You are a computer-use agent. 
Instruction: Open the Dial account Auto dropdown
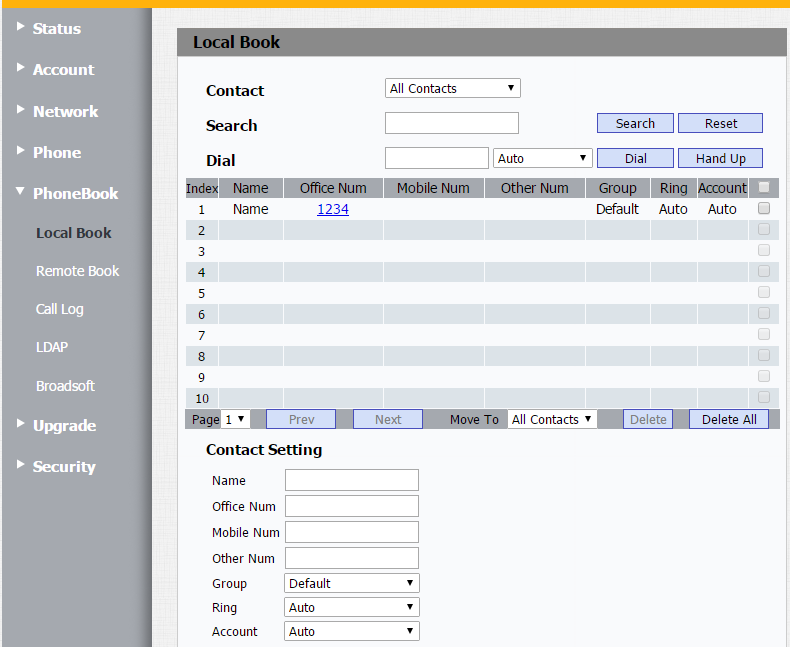pyautogui.click(x=543, y=158)
